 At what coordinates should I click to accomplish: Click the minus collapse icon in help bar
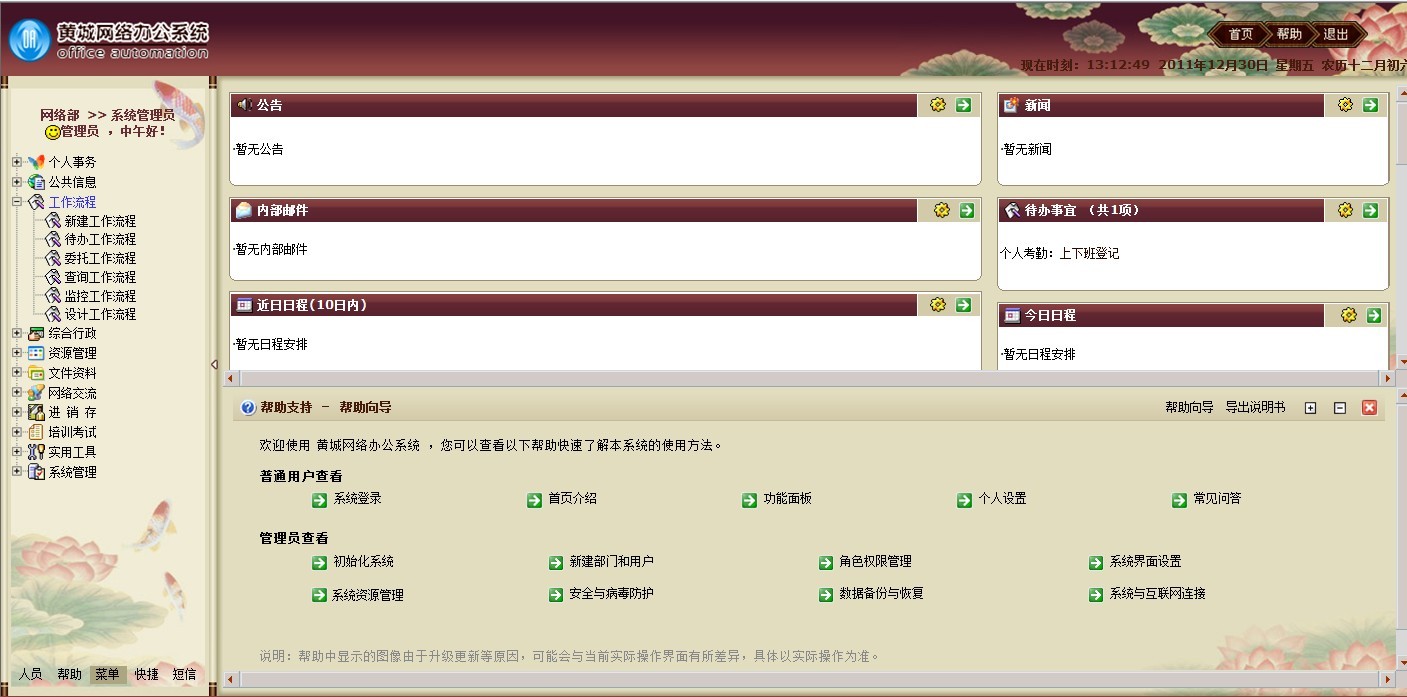click(x=1340, y=408)
